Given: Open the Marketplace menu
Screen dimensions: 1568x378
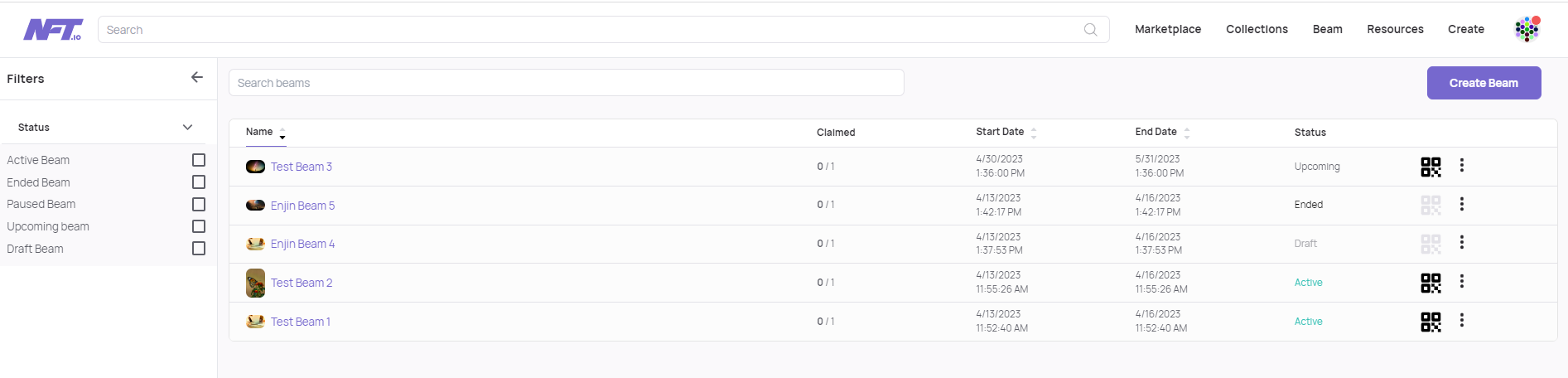Looking at the screenshot, I should 1168,29.
